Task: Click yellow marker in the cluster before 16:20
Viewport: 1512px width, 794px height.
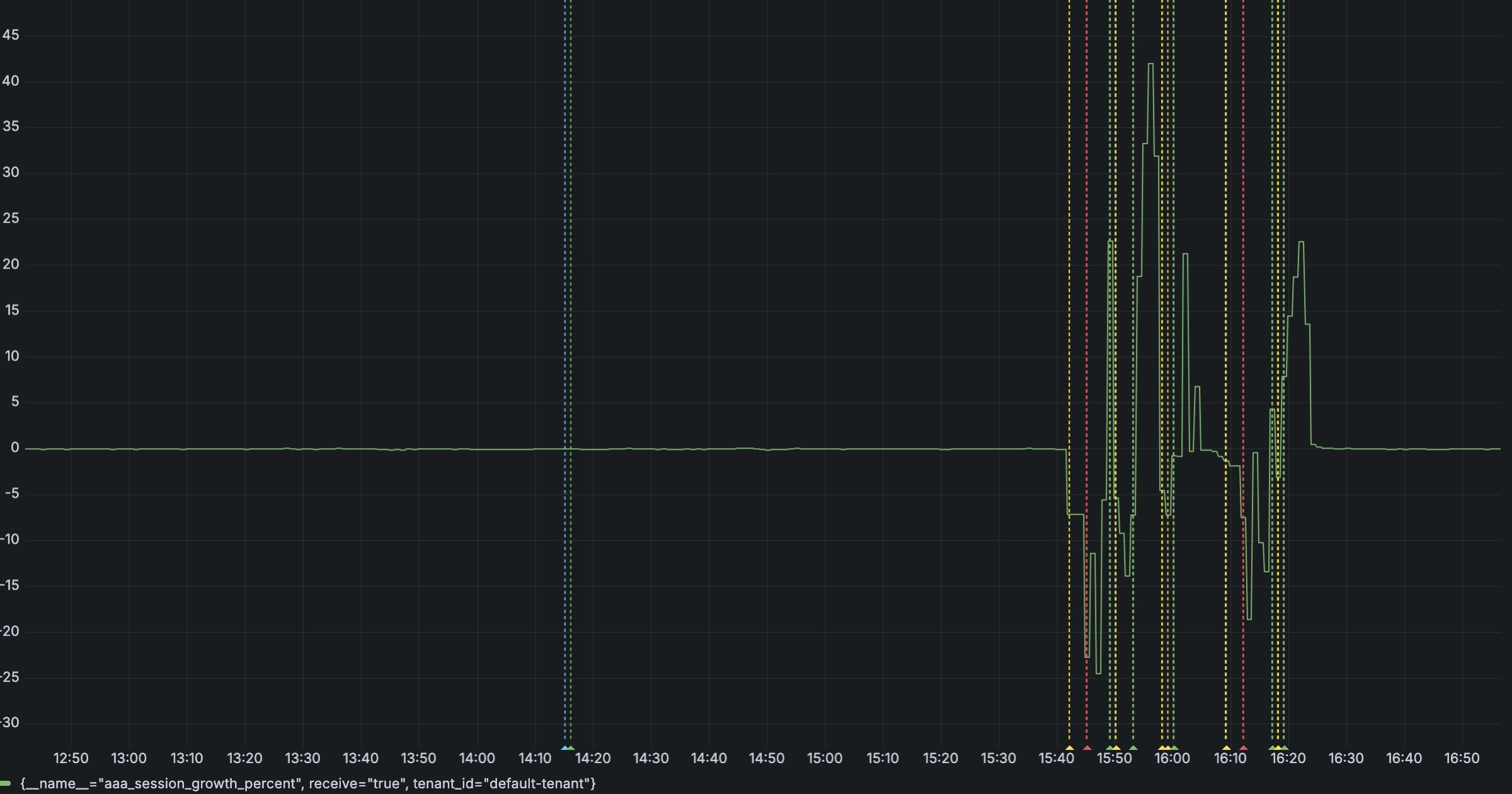Action: [1278, 749]
